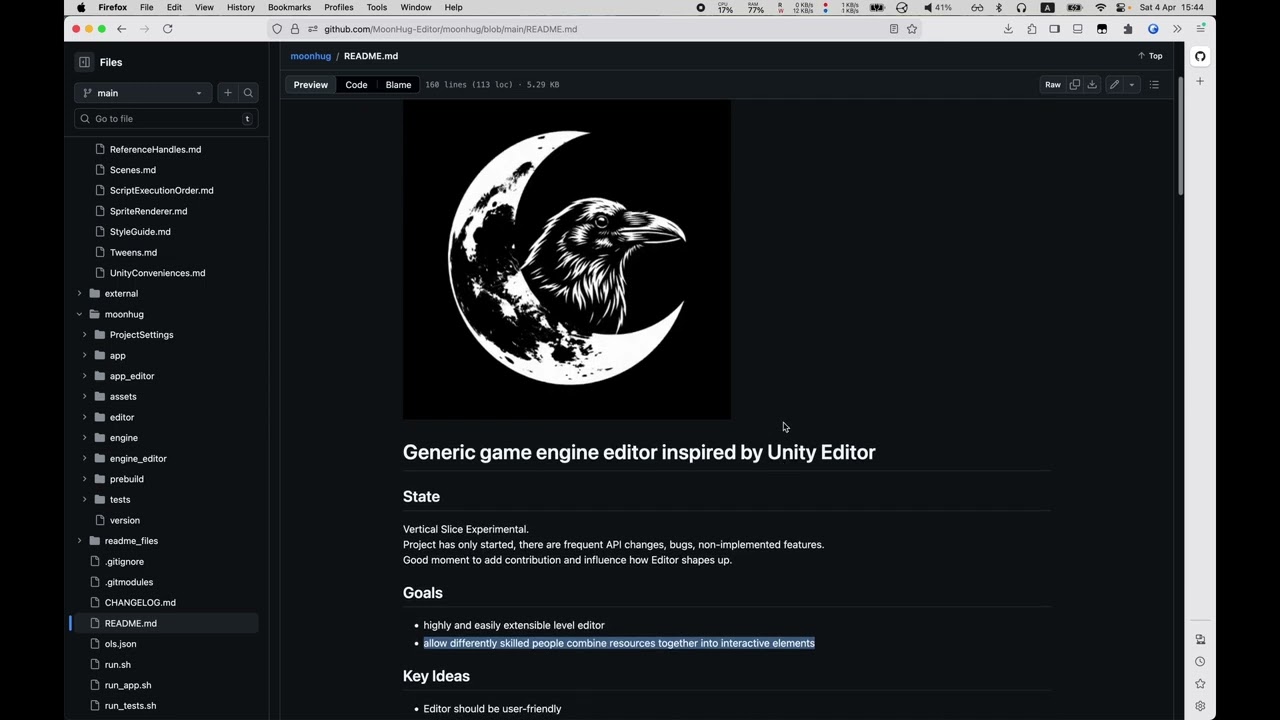
Task: Open ScriptExecutionOrder.md file
Action: tap(161, 191)
